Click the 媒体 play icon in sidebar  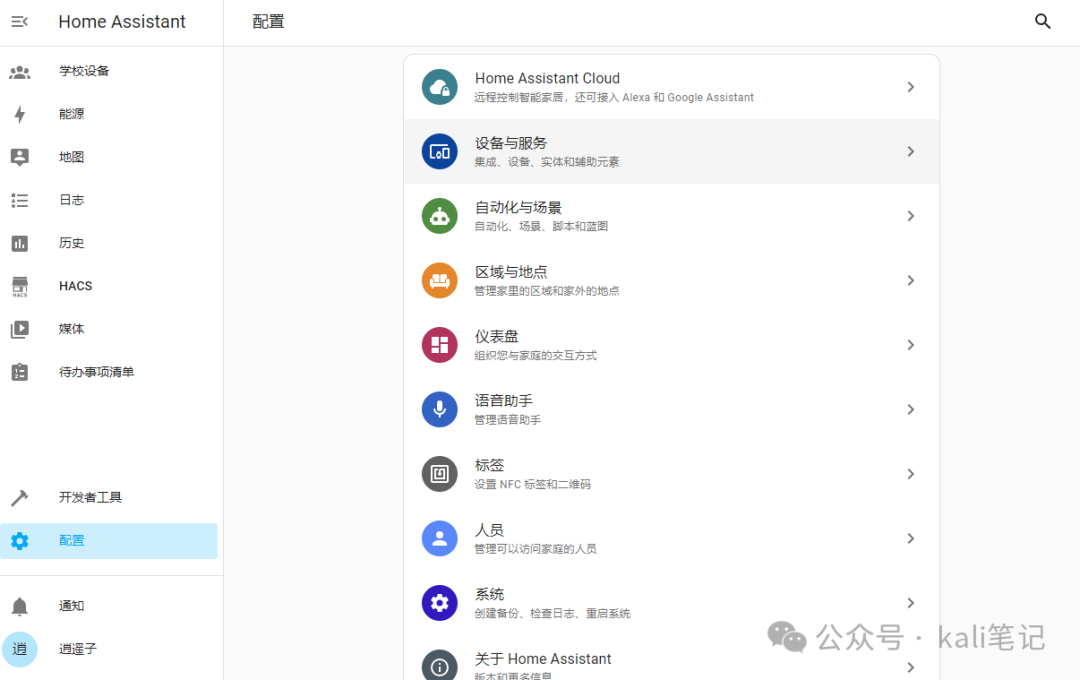[x=19, y=329]
